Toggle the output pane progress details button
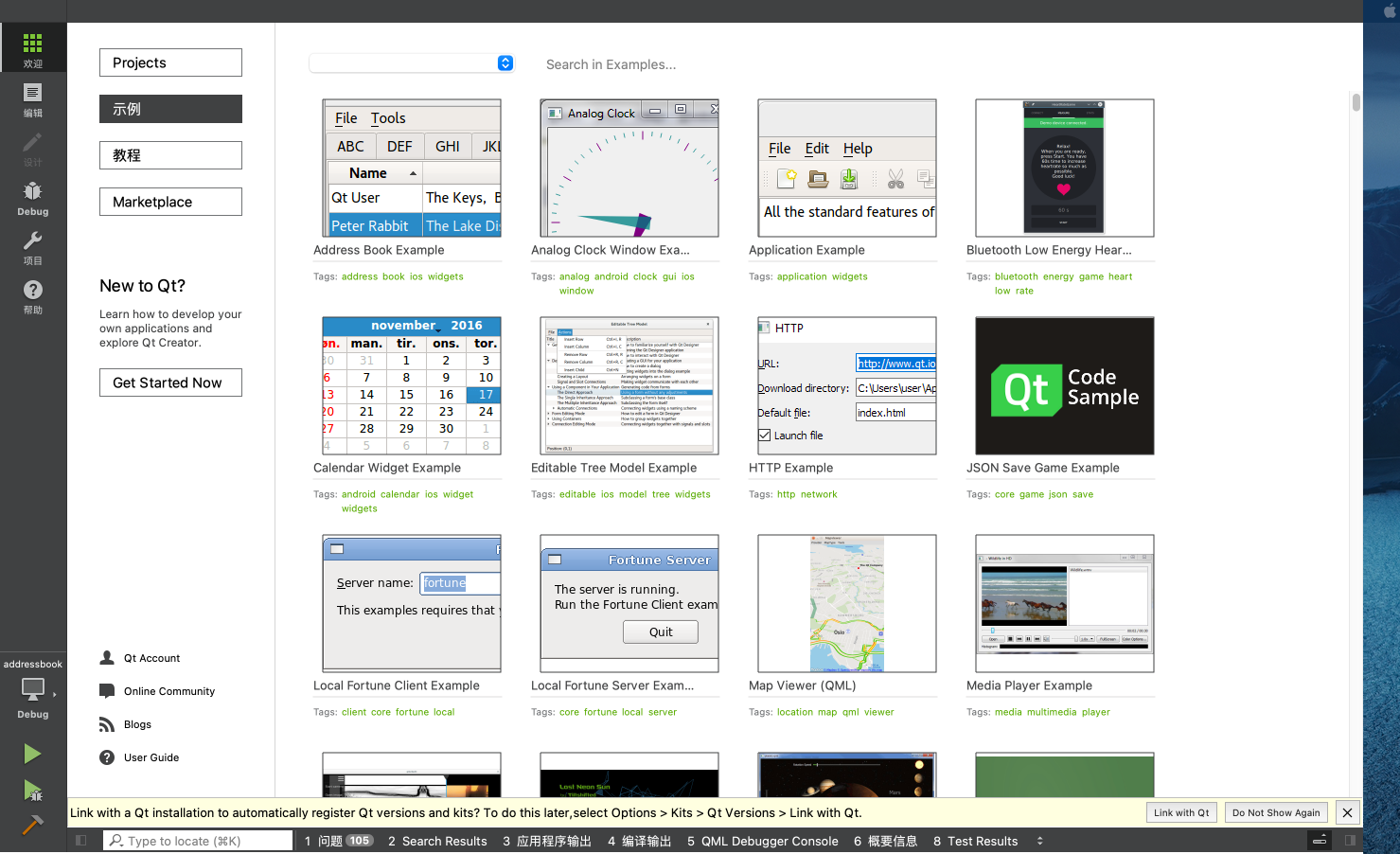The height and width of the screenshot is (854, 1400). click(x=1320, y=840)
